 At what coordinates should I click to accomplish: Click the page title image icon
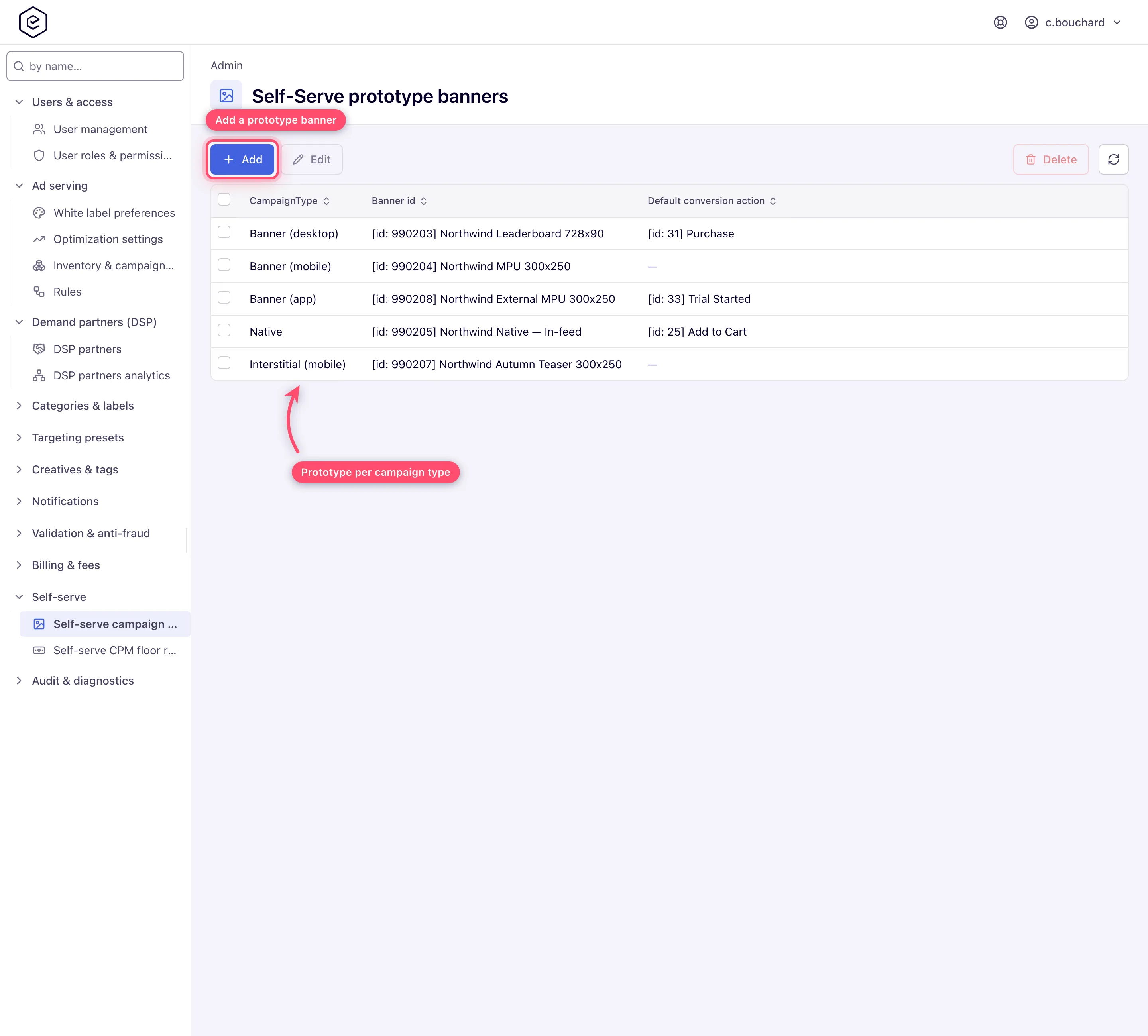click(226, 96)
